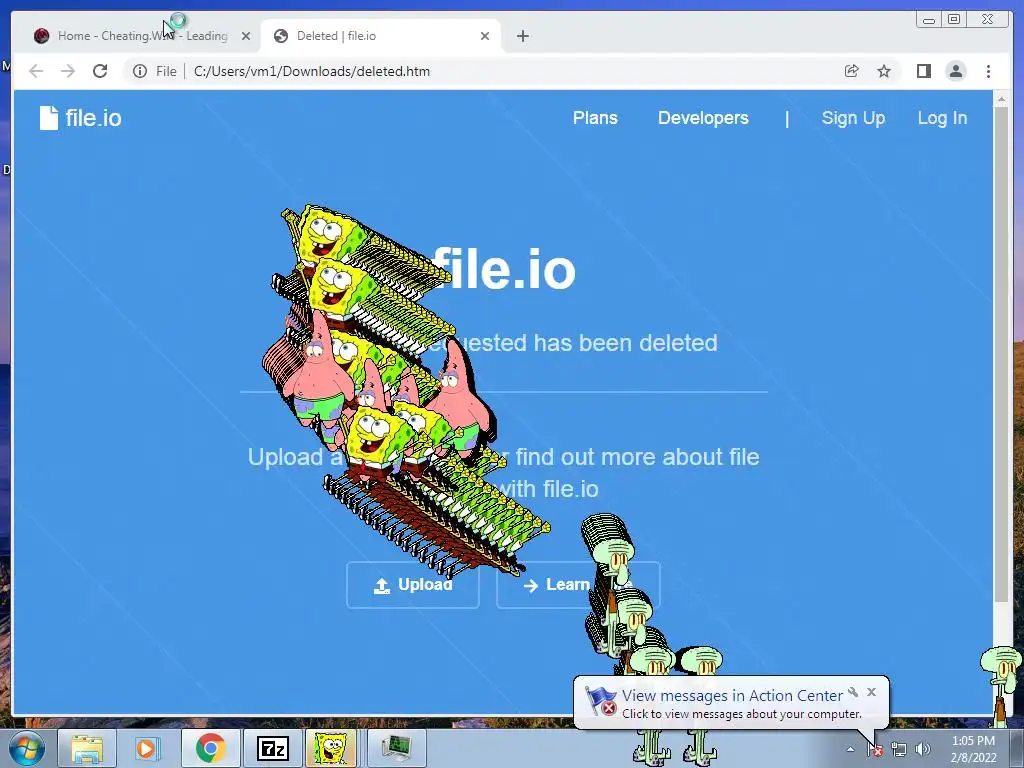Show hidden tray icons arrow

pos(850,750)
